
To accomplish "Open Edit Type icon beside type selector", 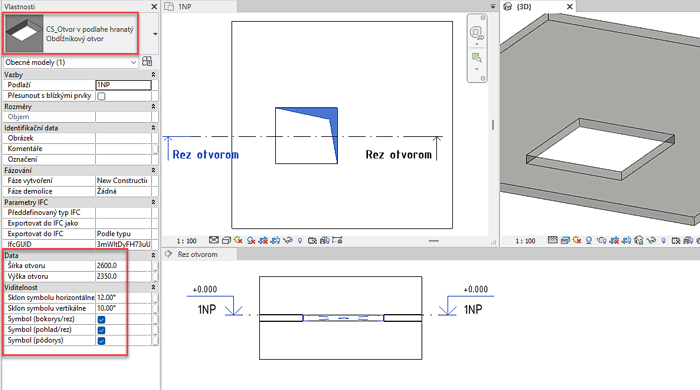I will click(147, 62).
